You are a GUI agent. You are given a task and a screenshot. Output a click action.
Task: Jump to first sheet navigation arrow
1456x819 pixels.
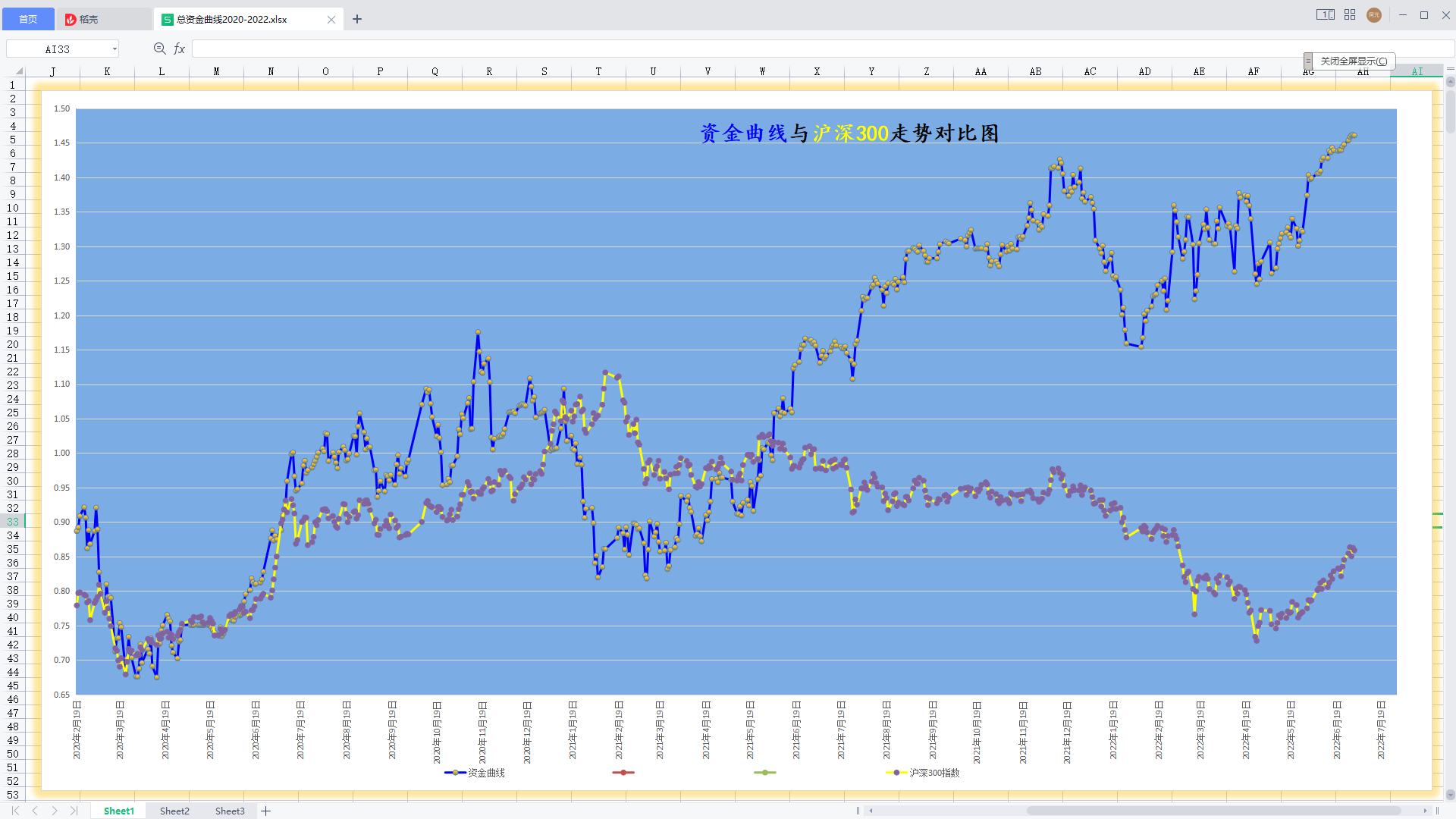(15, 811)
